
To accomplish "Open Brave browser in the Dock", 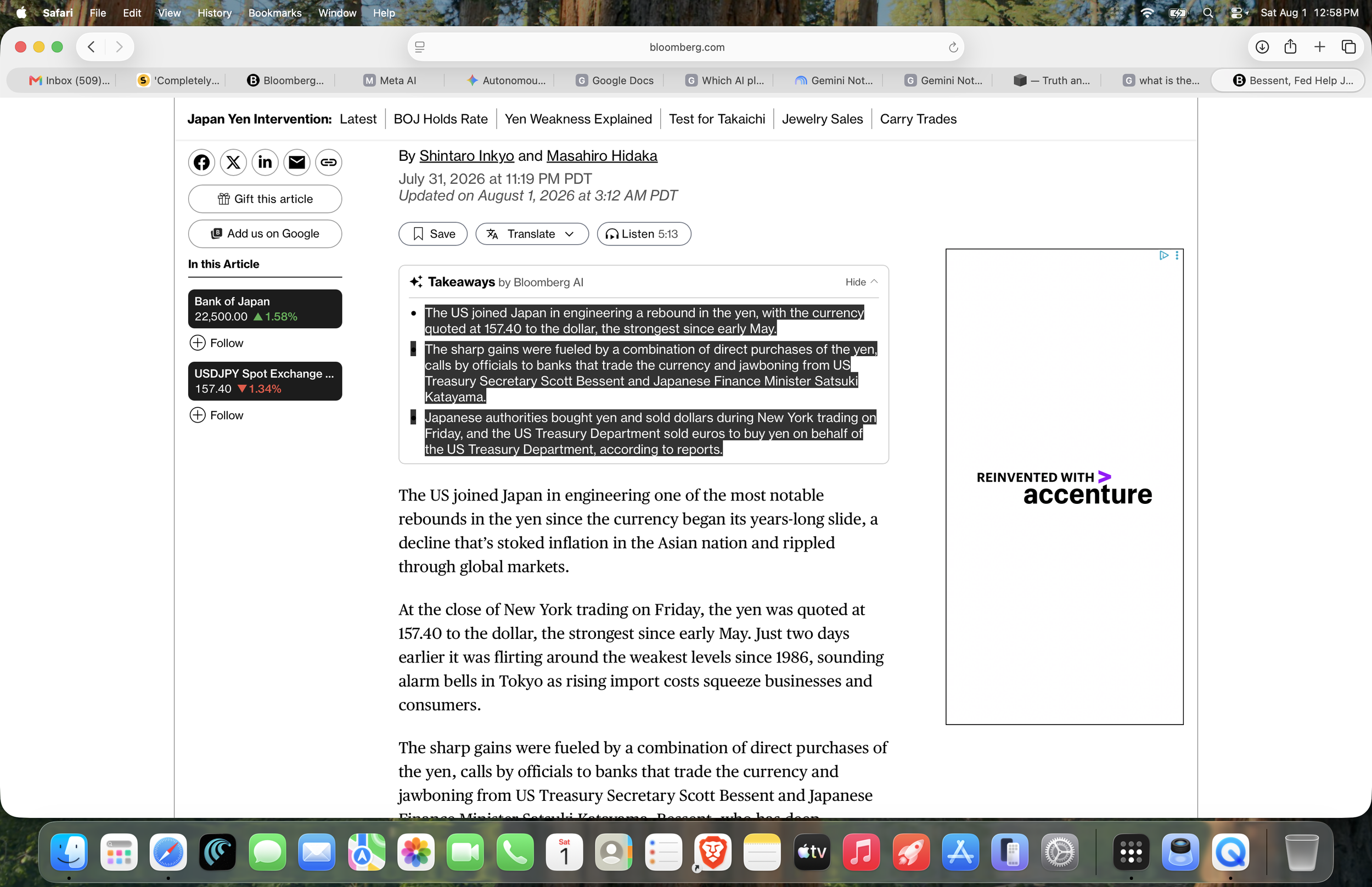I will (712, 852).
